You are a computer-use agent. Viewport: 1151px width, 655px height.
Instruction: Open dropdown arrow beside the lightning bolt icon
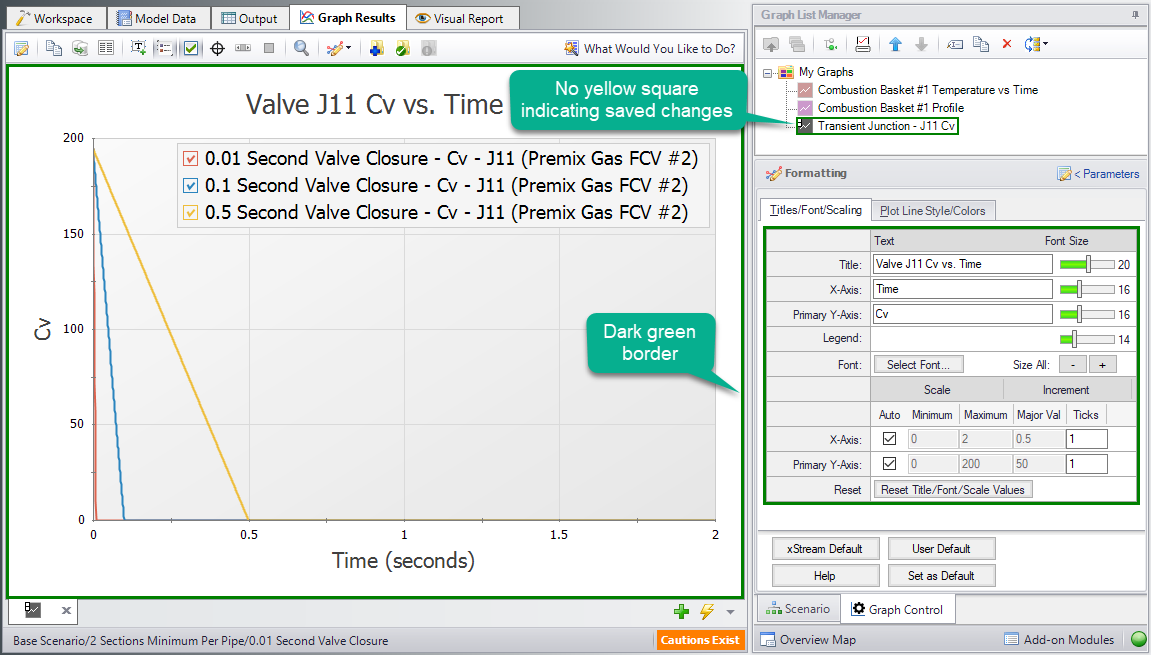[x=730, y=612]
